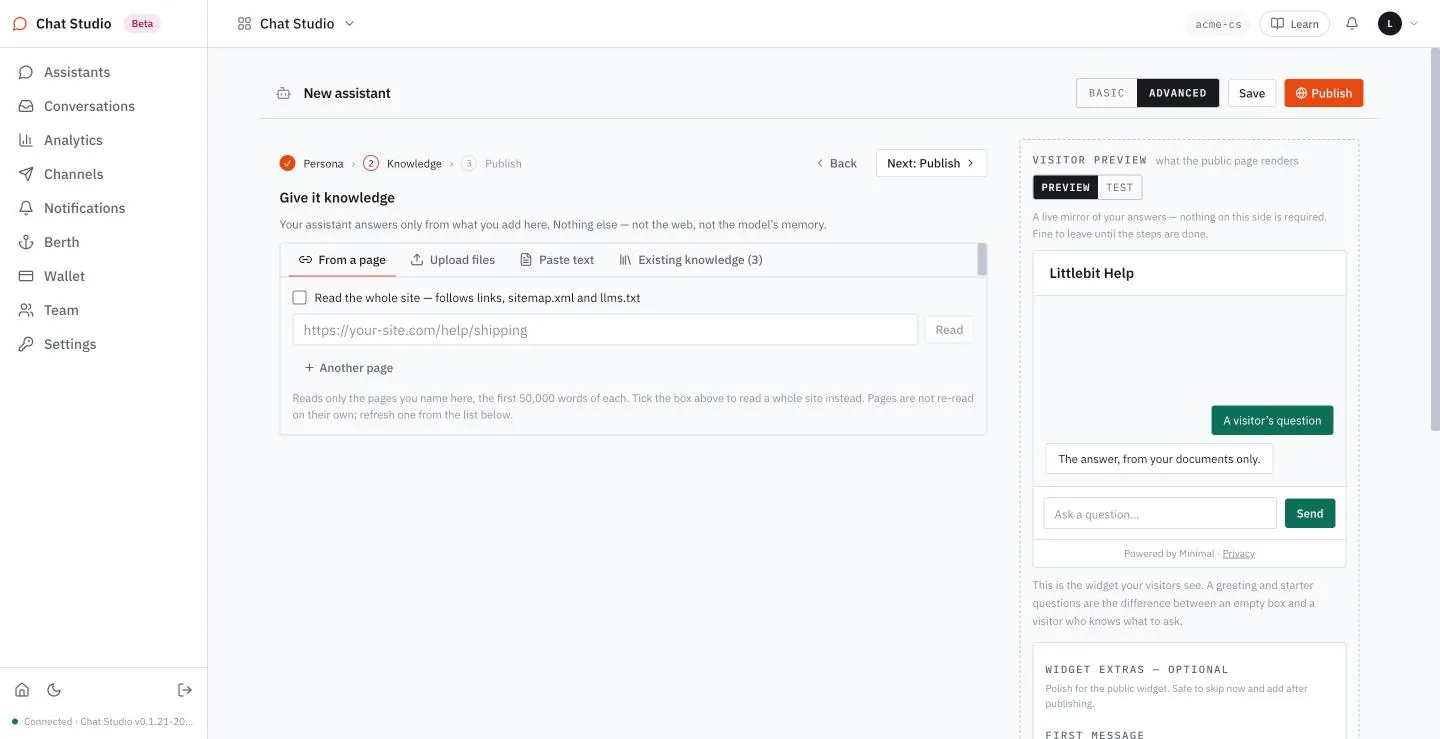1440x739 pixels.
Task: Open the Existing knowledge (3) tab
Action: click(691, 260)
